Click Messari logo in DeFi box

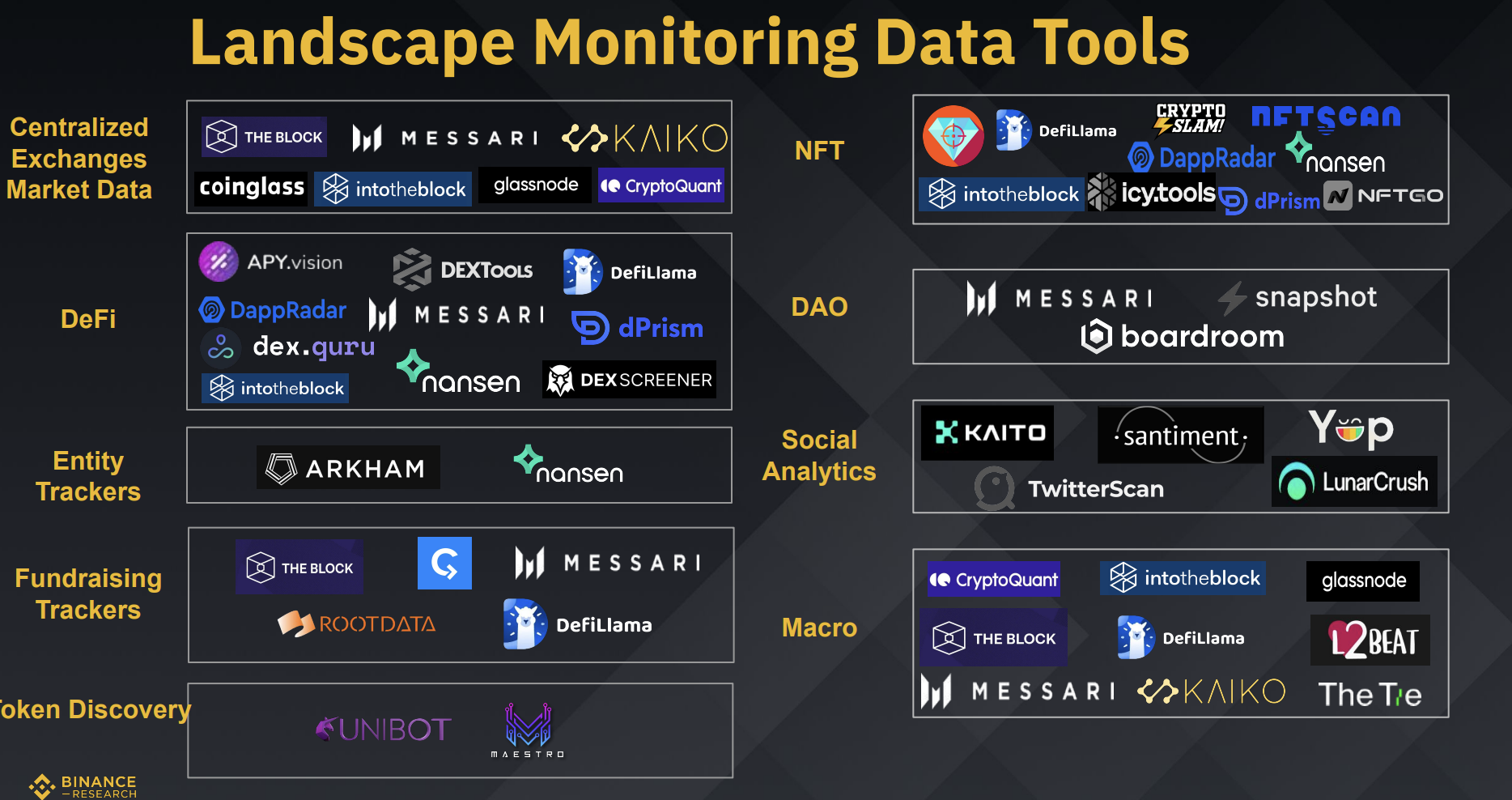pos(457,315)
